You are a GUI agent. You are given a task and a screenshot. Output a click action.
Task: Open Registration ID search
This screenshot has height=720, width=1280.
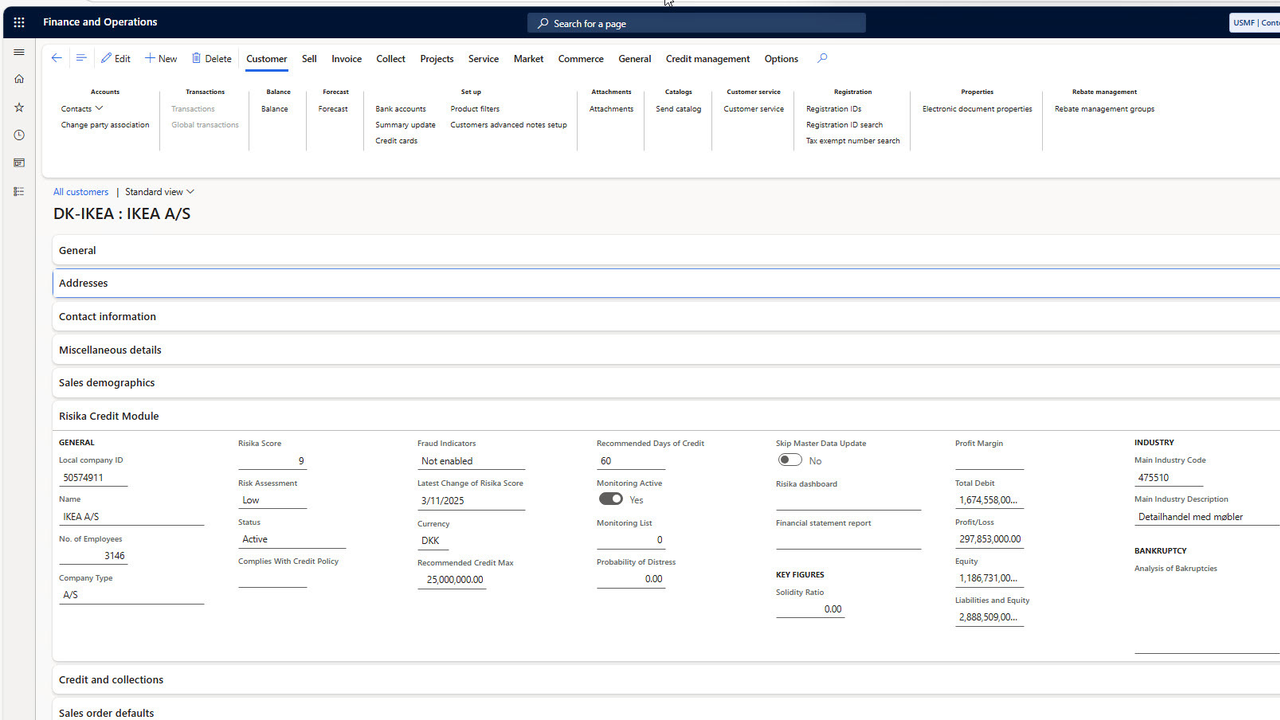(x=845, y=125)
